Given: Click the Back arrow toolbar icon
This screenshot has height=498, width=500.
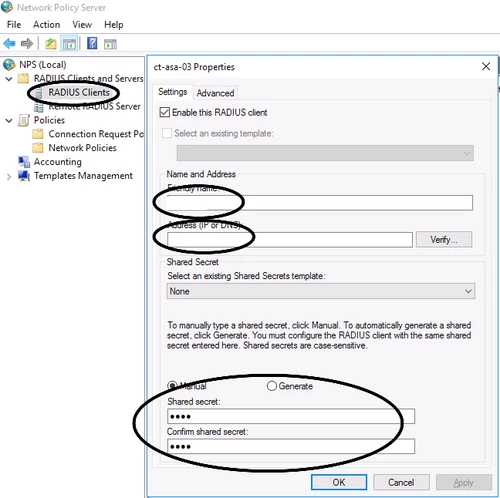Looking at the screenshot, I should 9,43.
